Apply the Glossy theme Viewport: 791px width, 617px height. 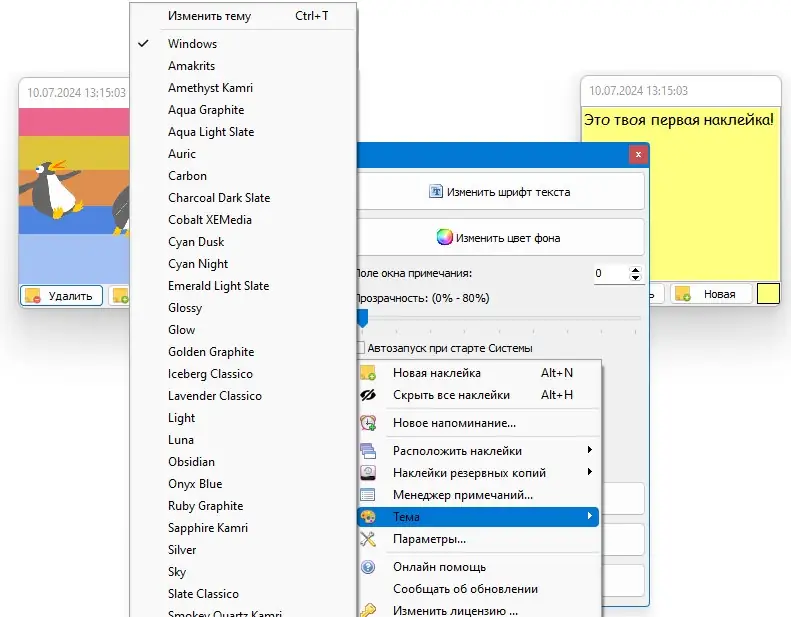pos(243,308)
